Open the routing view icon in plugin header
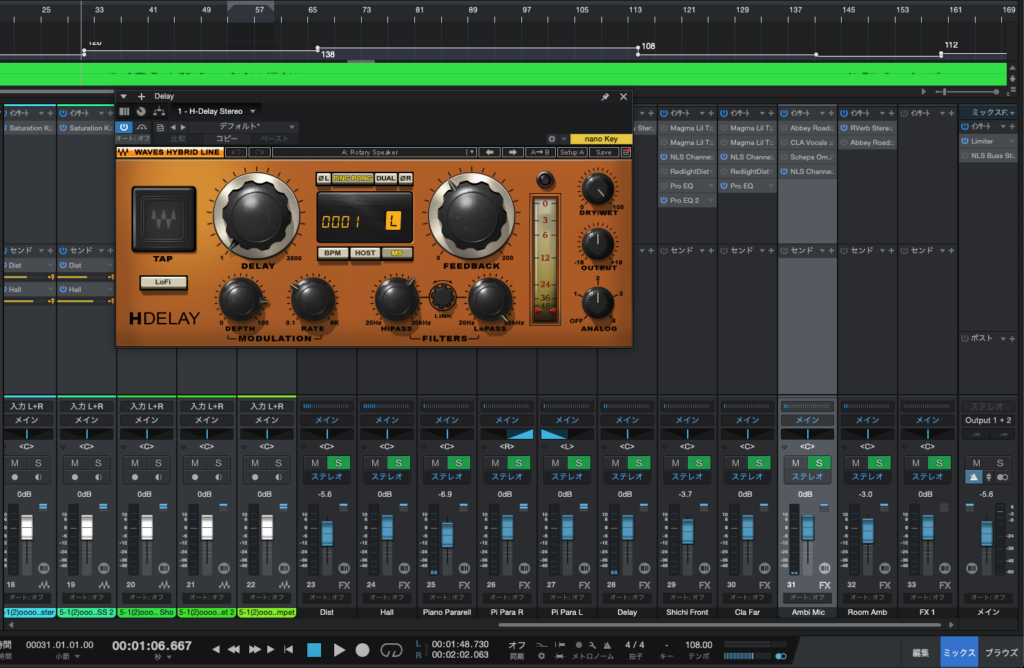 (x=159, y=112)
